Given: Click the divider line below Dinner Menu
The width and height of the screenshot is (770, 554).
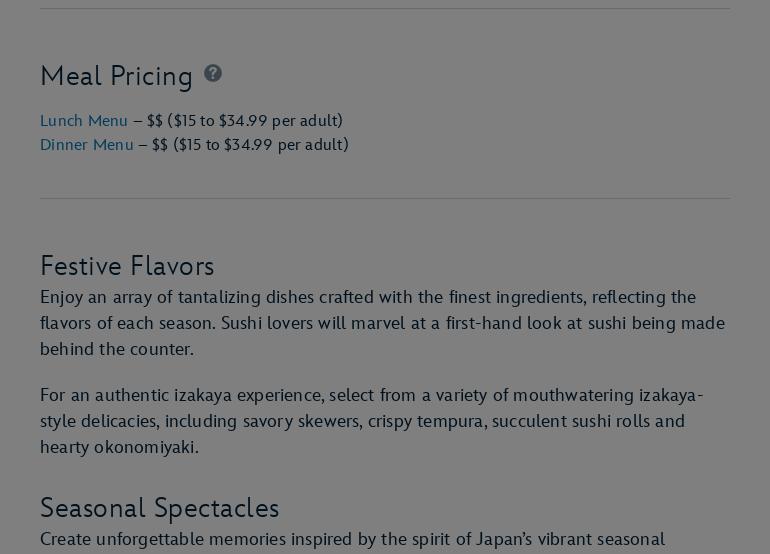Looking at the screenshot, I should coord(385,198).
